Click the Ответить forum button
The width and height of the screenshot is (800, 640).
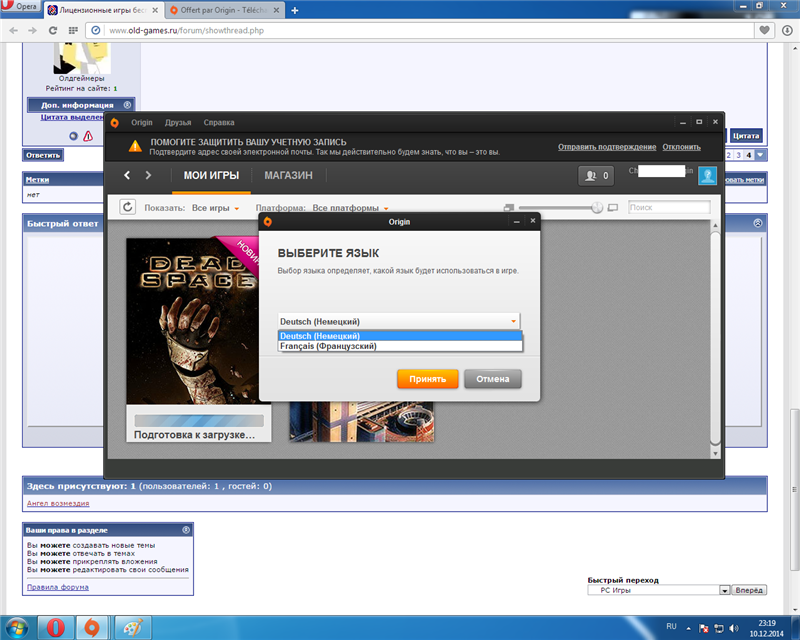(x=43, y=155)
